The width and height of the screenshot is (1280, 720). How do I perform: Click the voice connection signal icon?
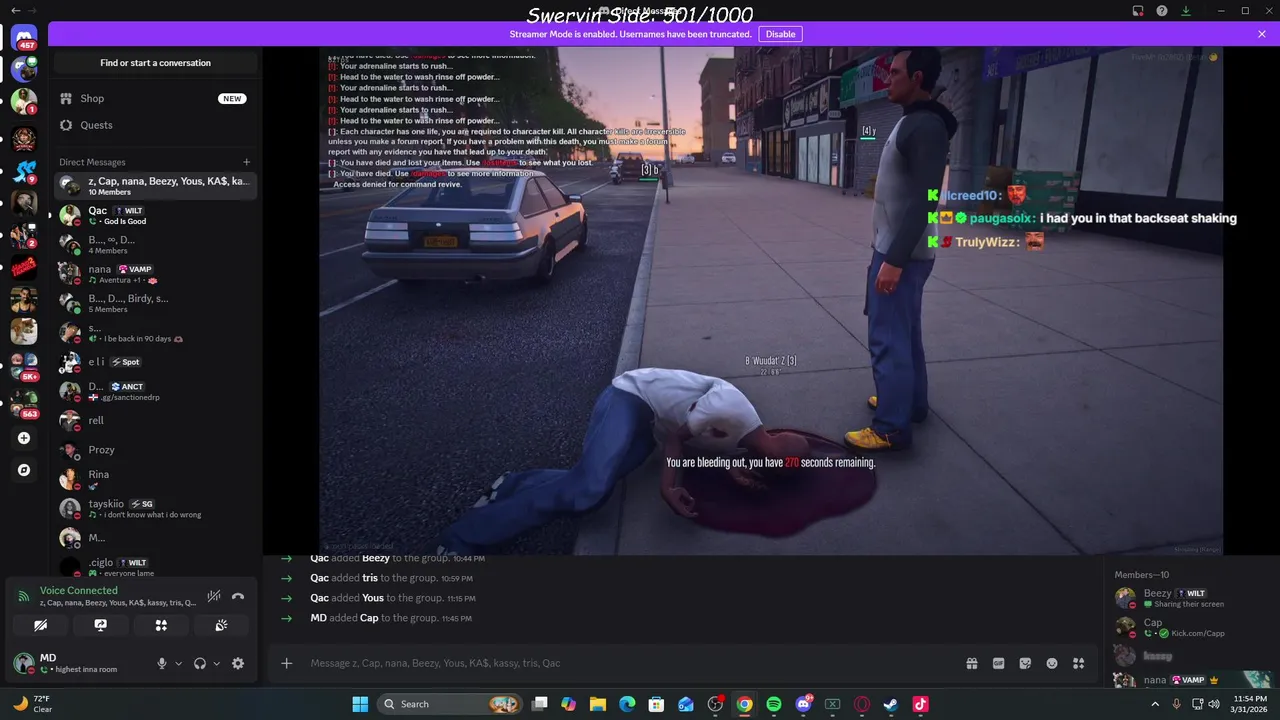pos(24,597)
